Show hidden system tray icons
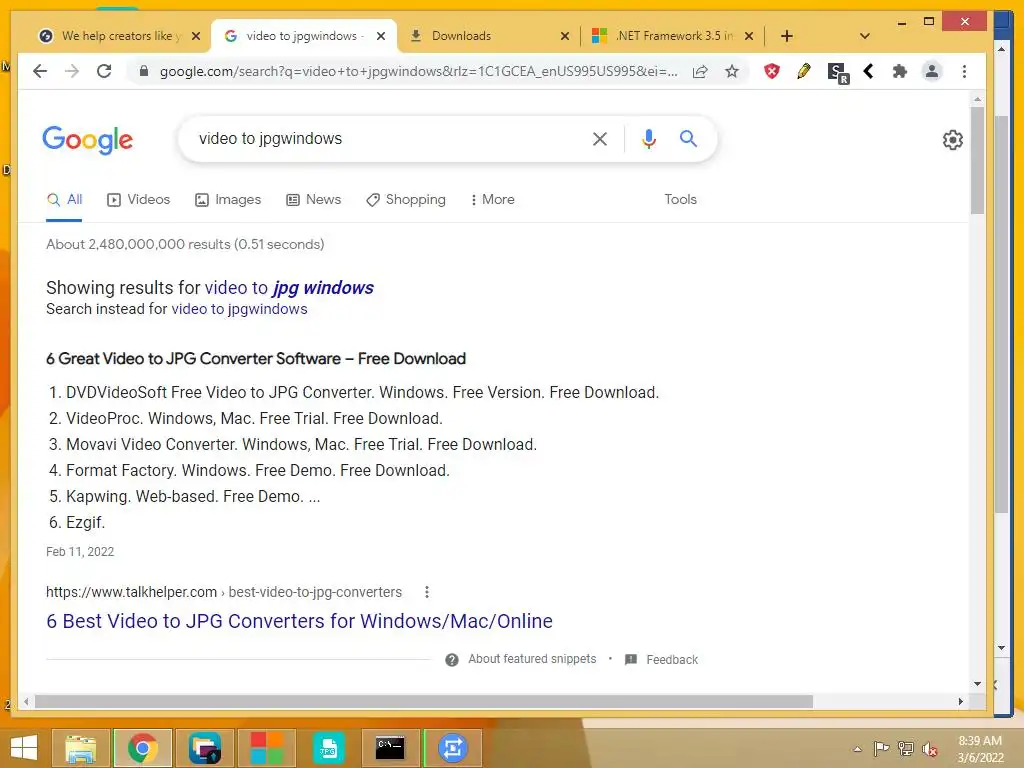The width and height of the screenshot is (1024, 768). [x=857, y=748]
